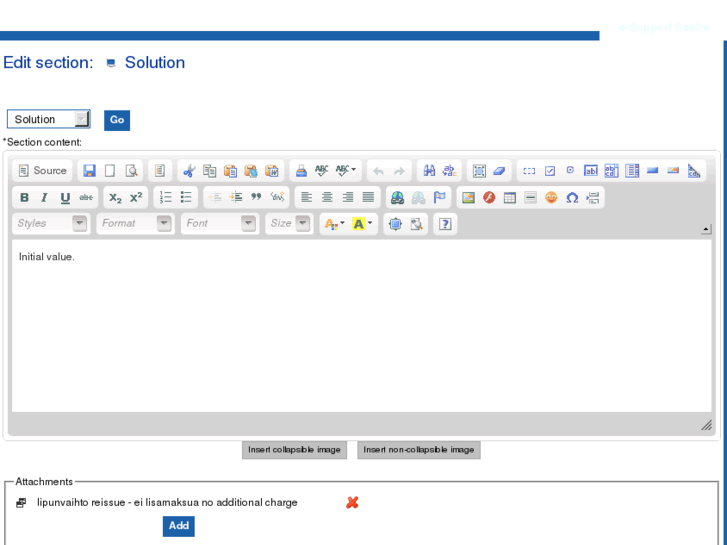Open the Text Color picker
This screenshot has height=545, width=727.
pyautogui.click(x=334, y=224)
